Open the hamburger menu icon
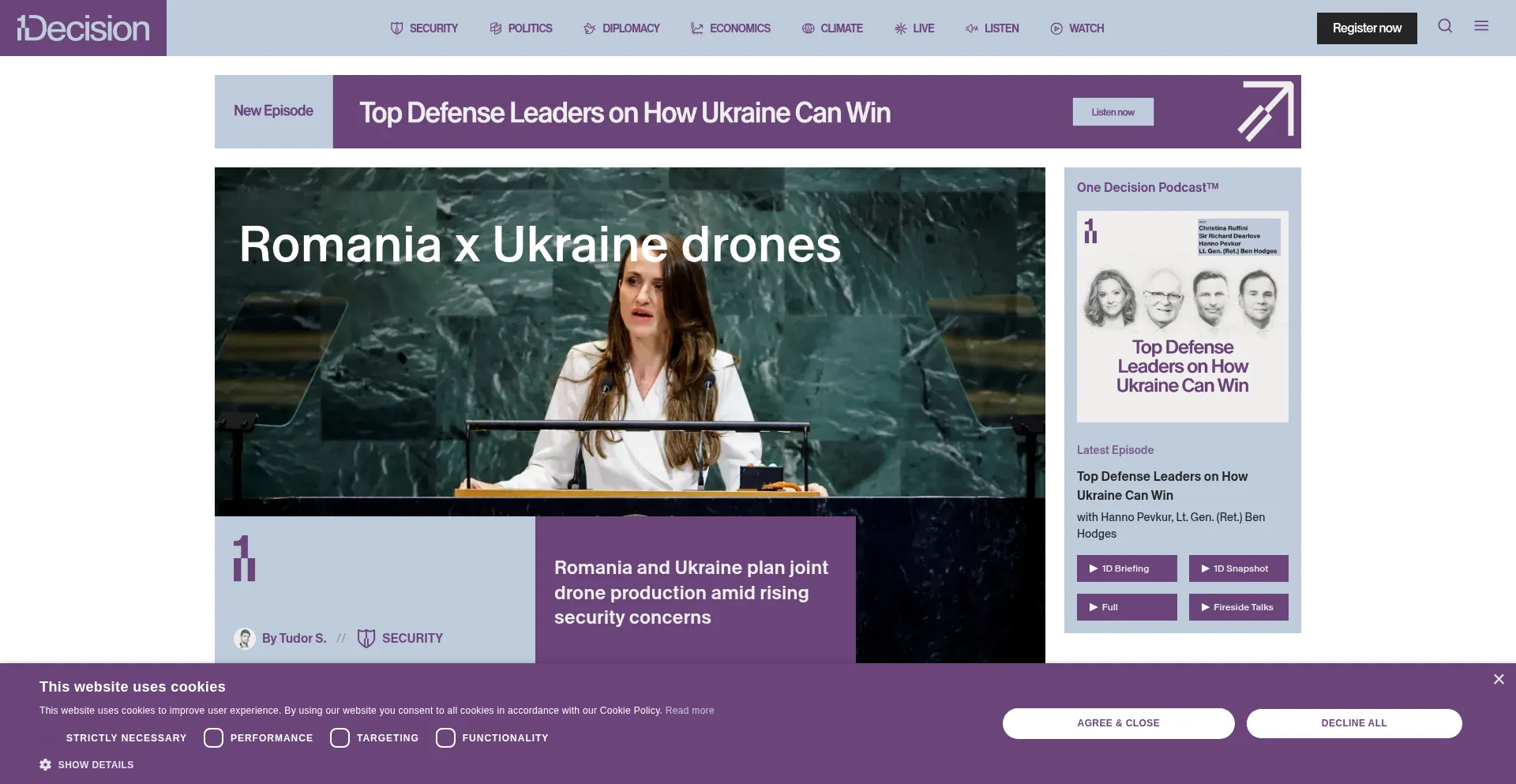The height and width of the screenshot is (784, 1516). 1481,26
